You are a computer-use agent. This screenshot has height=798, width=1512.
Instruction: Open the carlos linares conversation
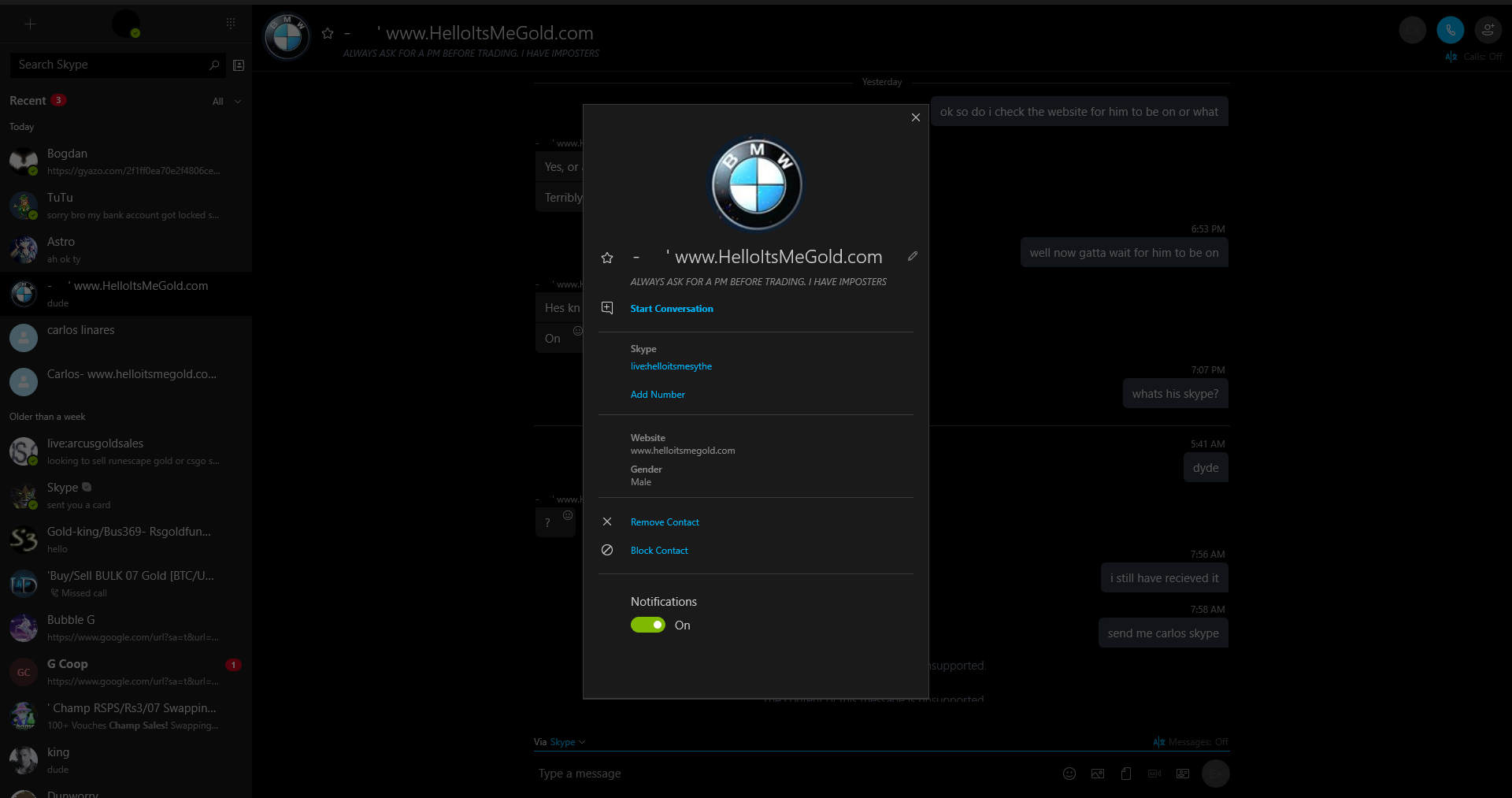click(126, 338)
